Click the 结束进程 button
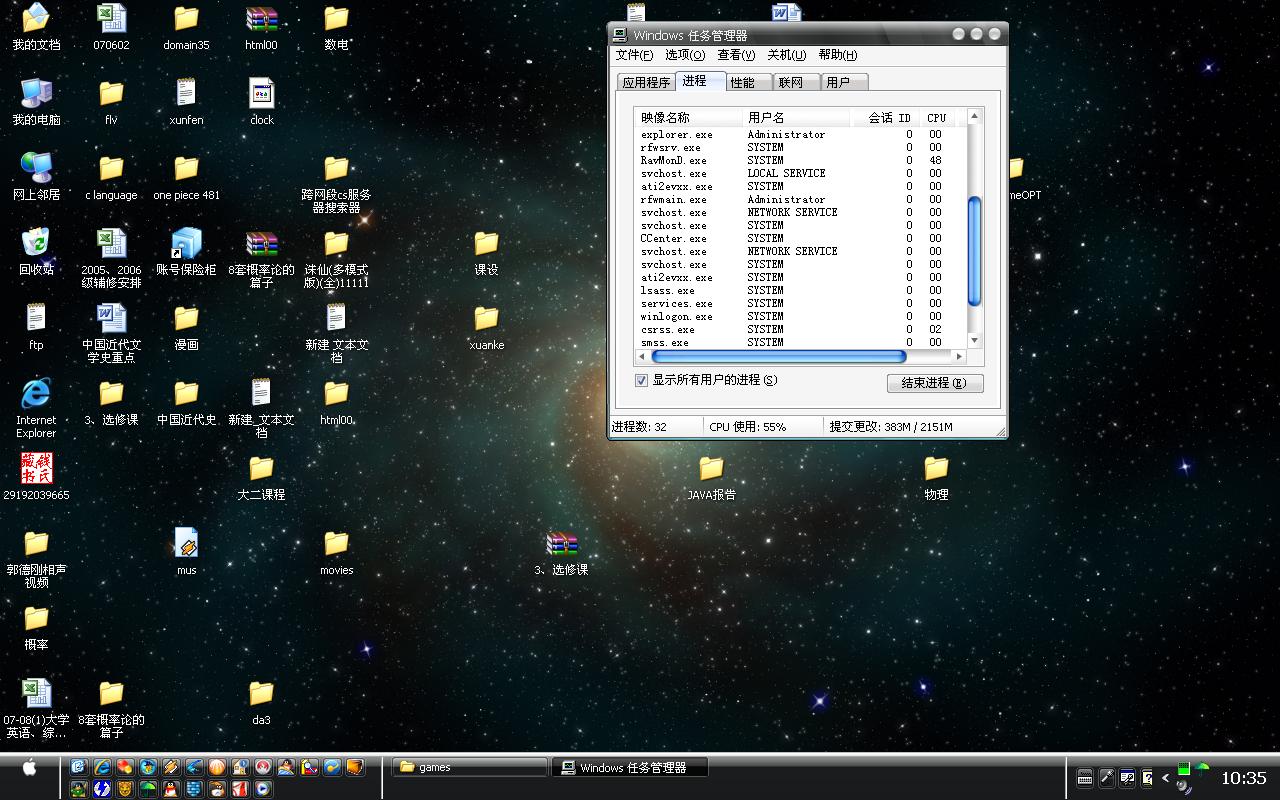 tap(934, 383)
